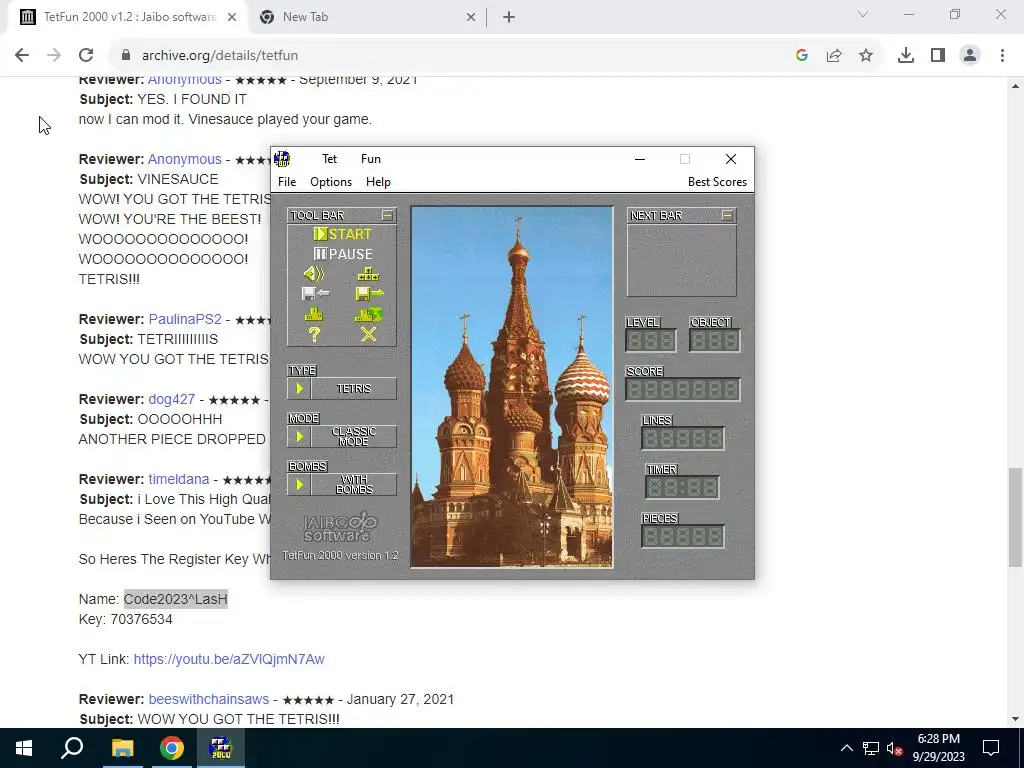This screenshot has height=768, width=1024.
Task: Click the CLASSIC MODE label button
Action: pos(354,436)
